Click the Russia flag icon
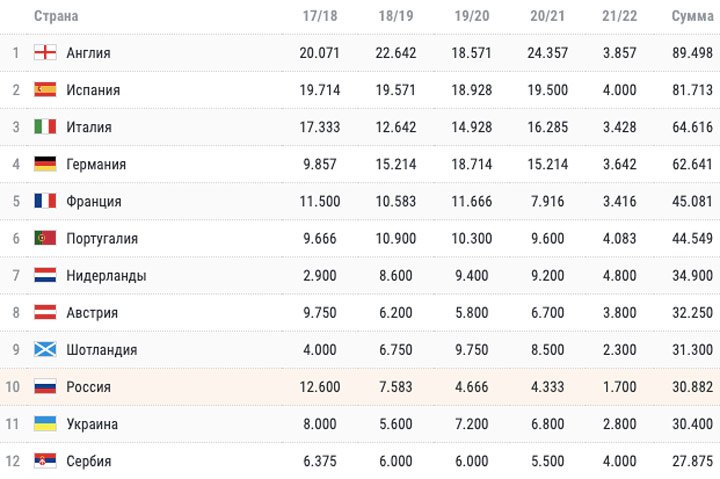Viewport: 720px width, 479px height. click(45, 387)
